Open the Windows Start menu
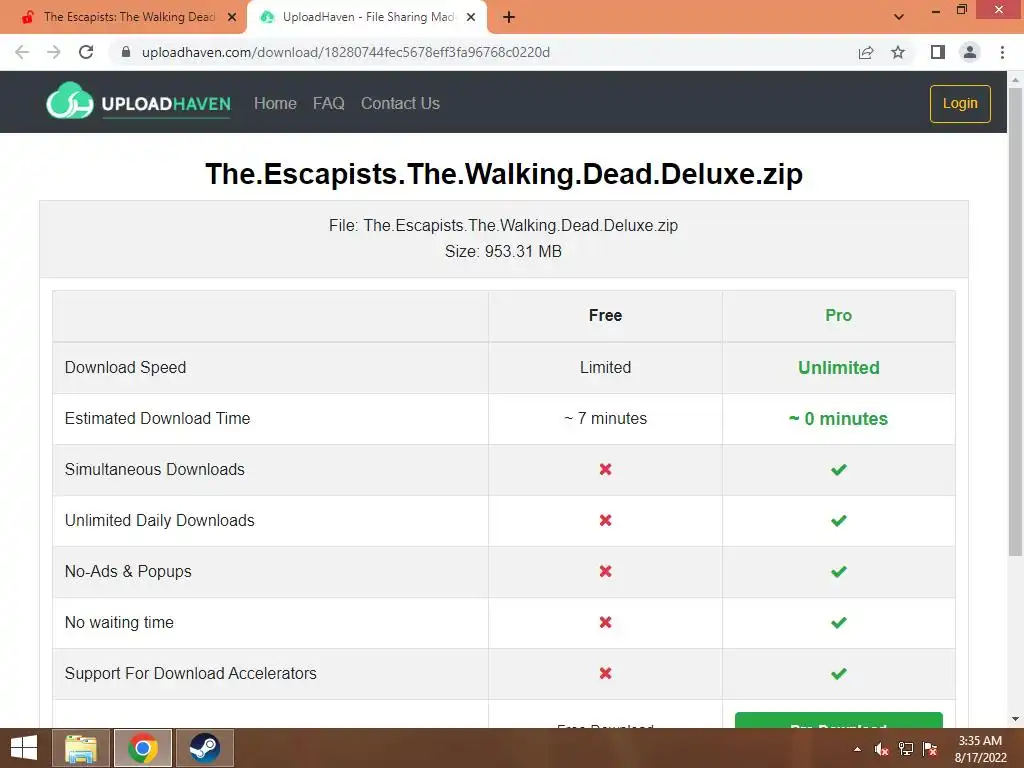Viewport: 1024px width, 768px height. tap(24, 748)
